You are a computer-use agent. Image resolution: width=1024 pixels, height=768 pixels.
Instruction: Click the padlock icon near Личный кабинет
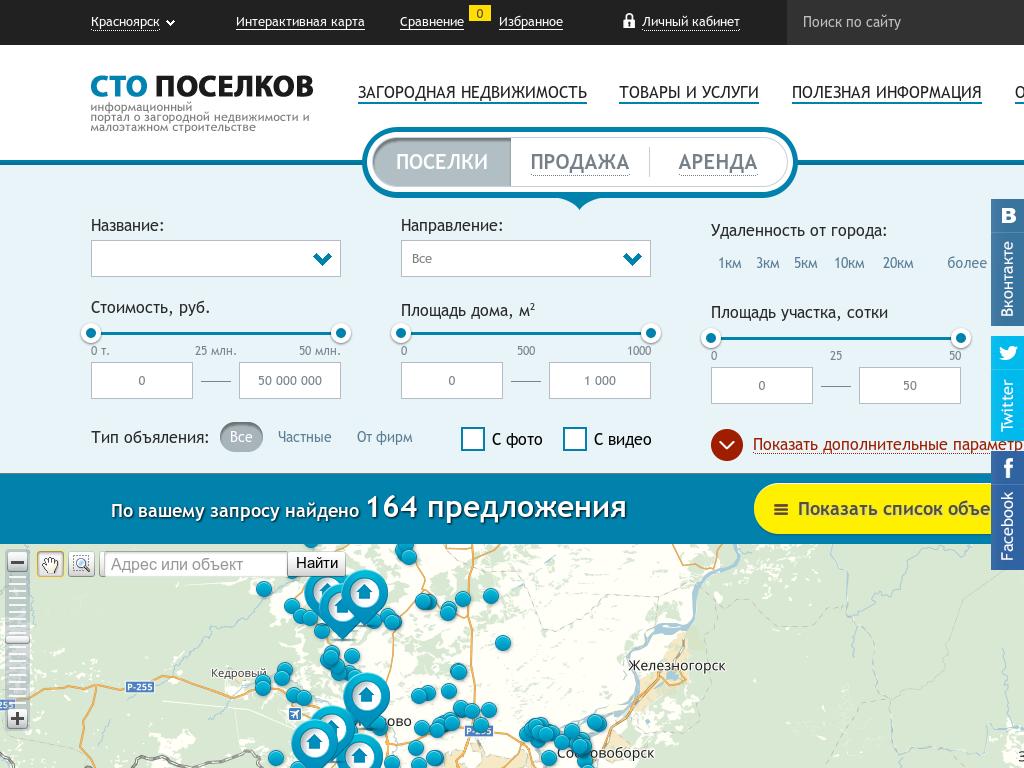click(630, 21)
